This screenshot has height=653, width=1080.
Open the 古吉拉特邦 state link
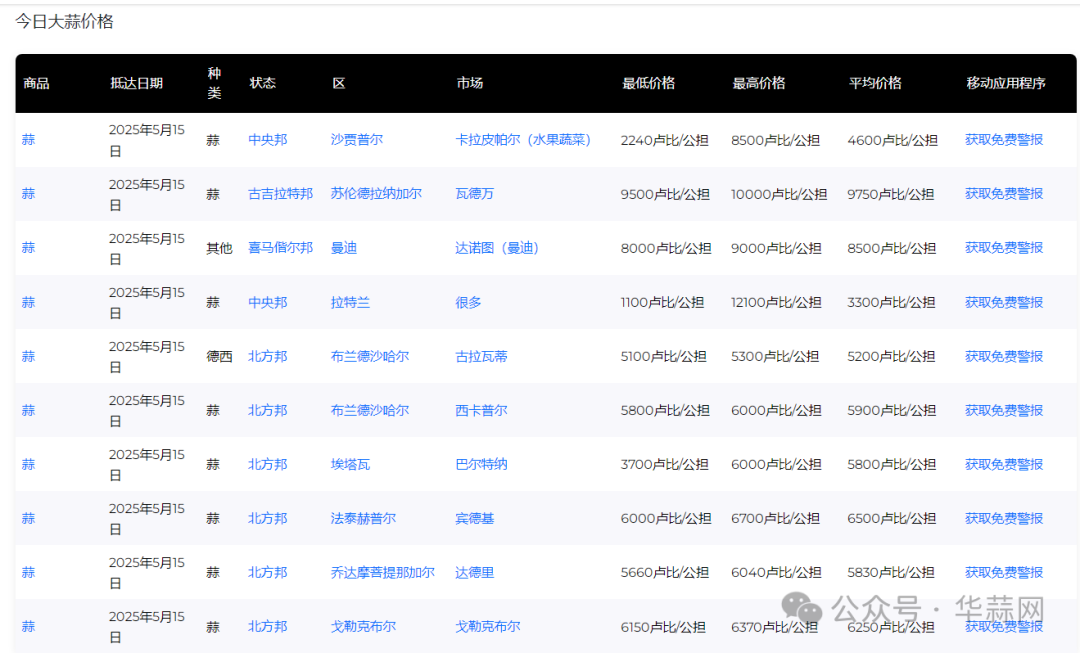[280, 194]
